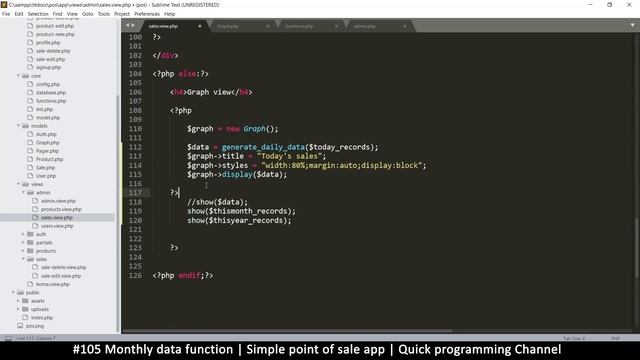Open admin.view.php in sidebar
Viewport: 640px width, 360px height.
coord(58,201)
